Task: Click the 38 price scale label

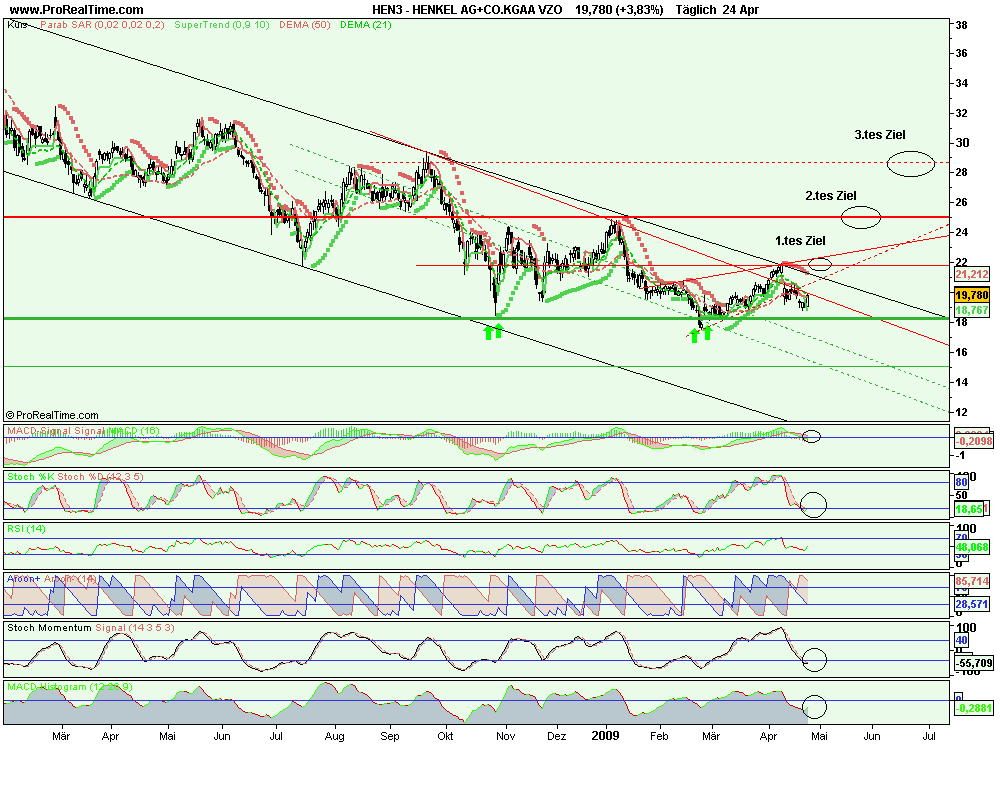Action: coord(961,25)
